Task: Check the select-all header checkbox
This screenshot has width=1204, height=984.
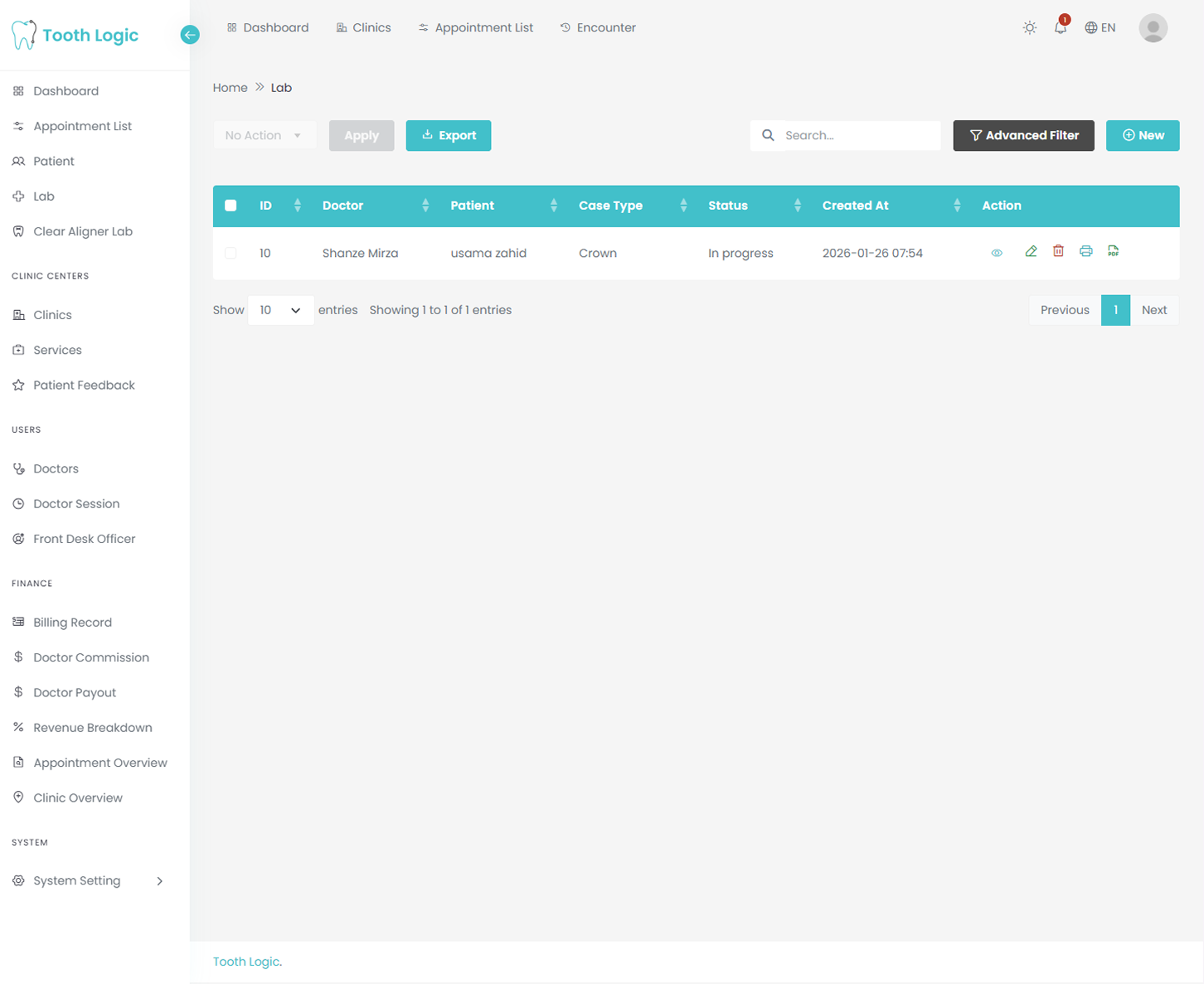Action: click(231, 206)
